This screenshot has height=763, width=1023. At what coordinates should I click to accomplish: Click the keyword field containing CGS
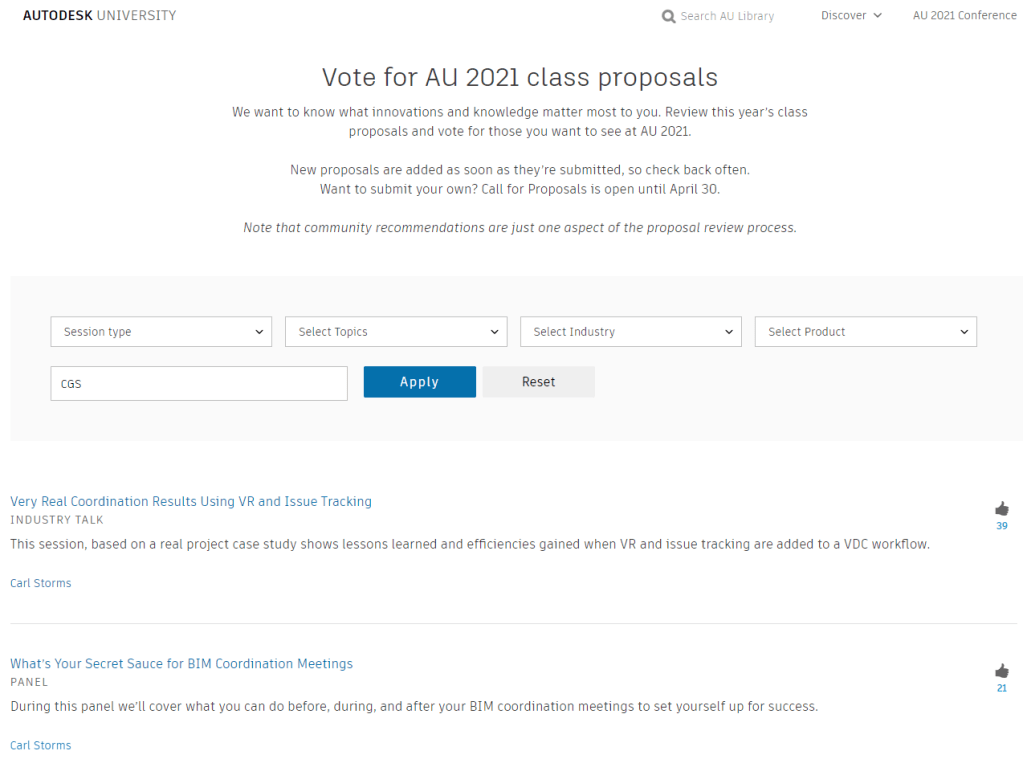(199, 383)
